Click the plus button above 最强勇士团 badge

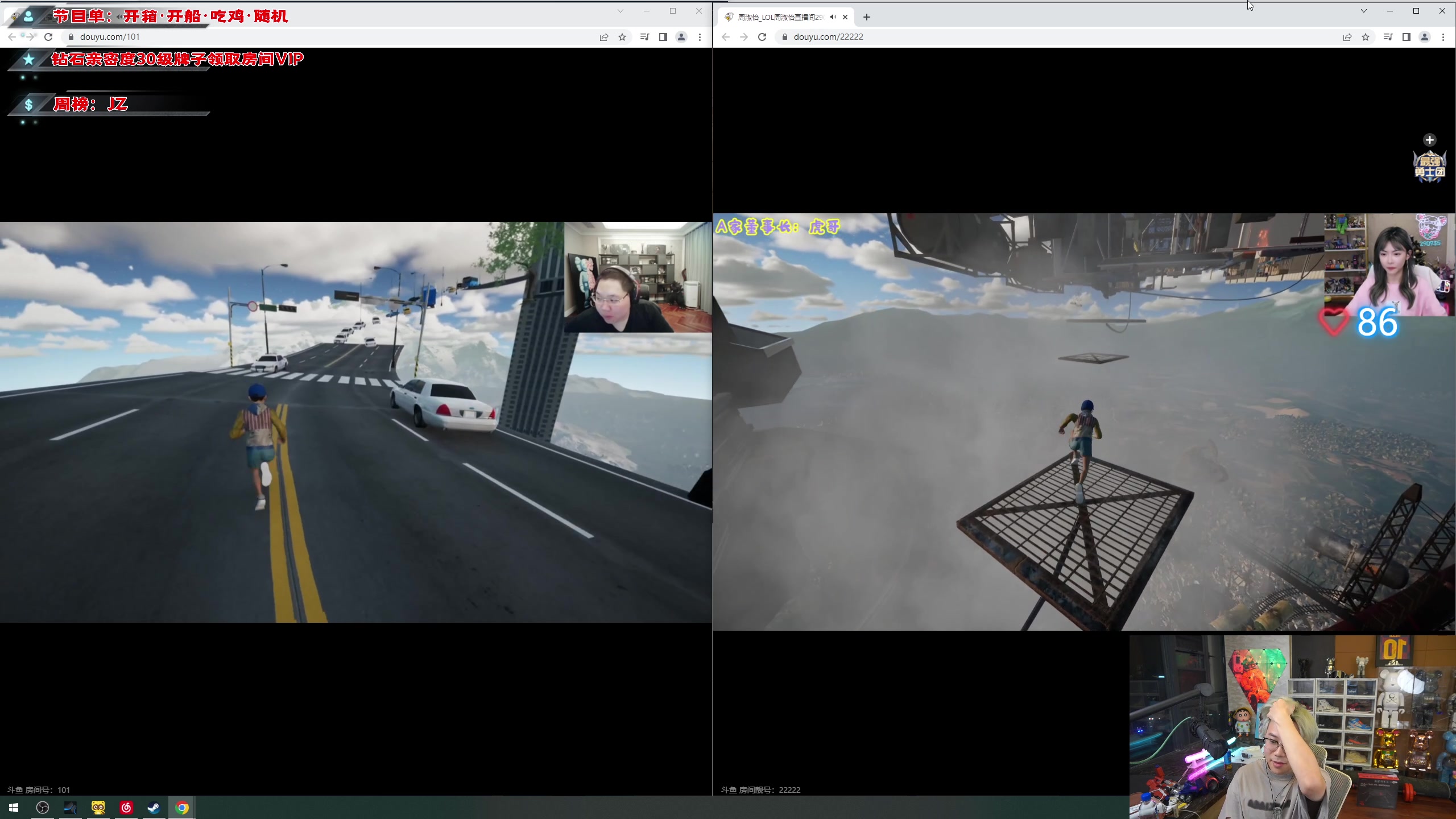[x=1429, y=140]
